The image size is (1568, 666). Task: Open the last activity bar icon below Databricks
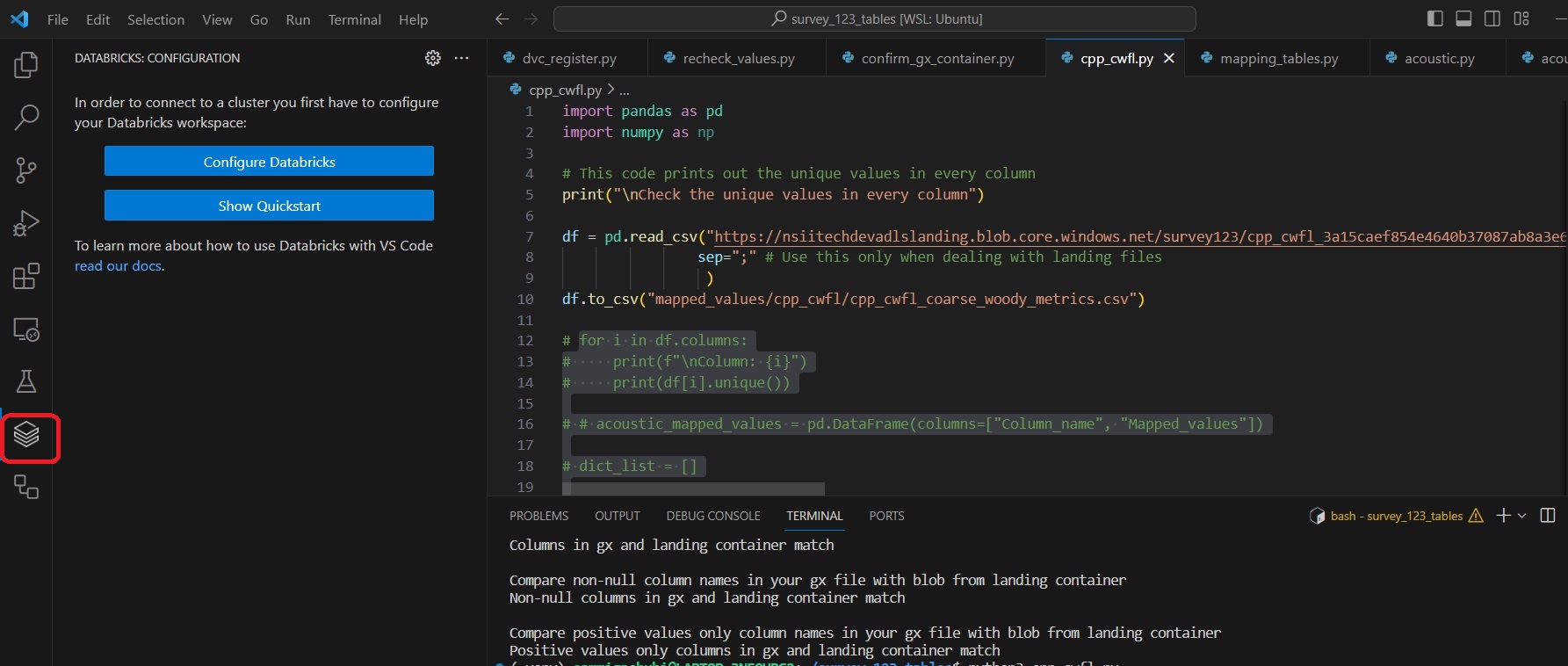coord(26,487)
